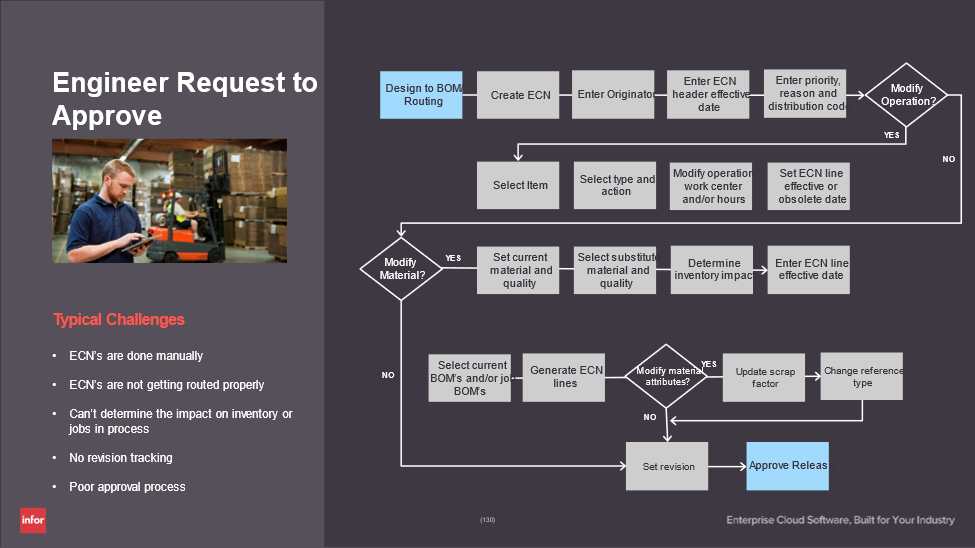Select the Generate ECN lines box
The image size is (975, 548).
point(564,377)
